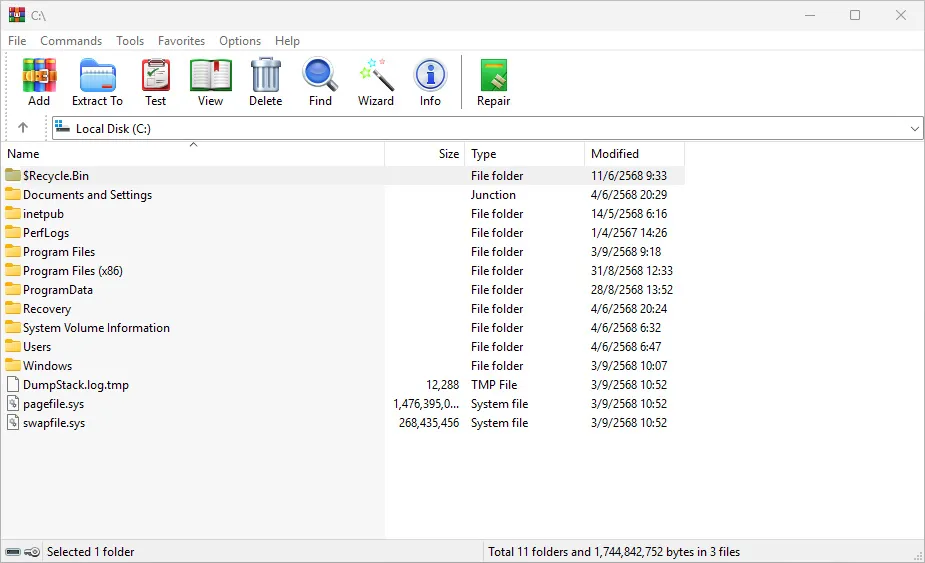The image size is (925, 563).
Task: Click the Repair toolbar icon
Action: coord(494,76)
